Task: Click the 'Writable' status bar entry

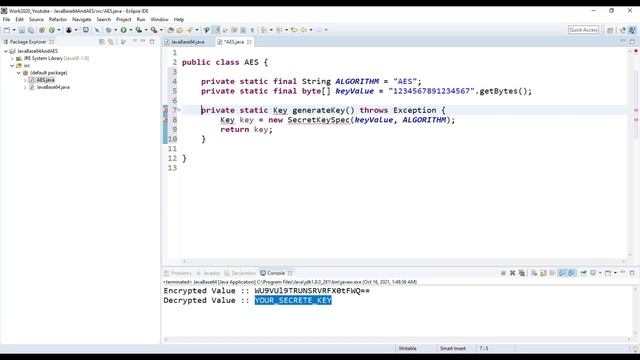Action: tap(407, 348)
